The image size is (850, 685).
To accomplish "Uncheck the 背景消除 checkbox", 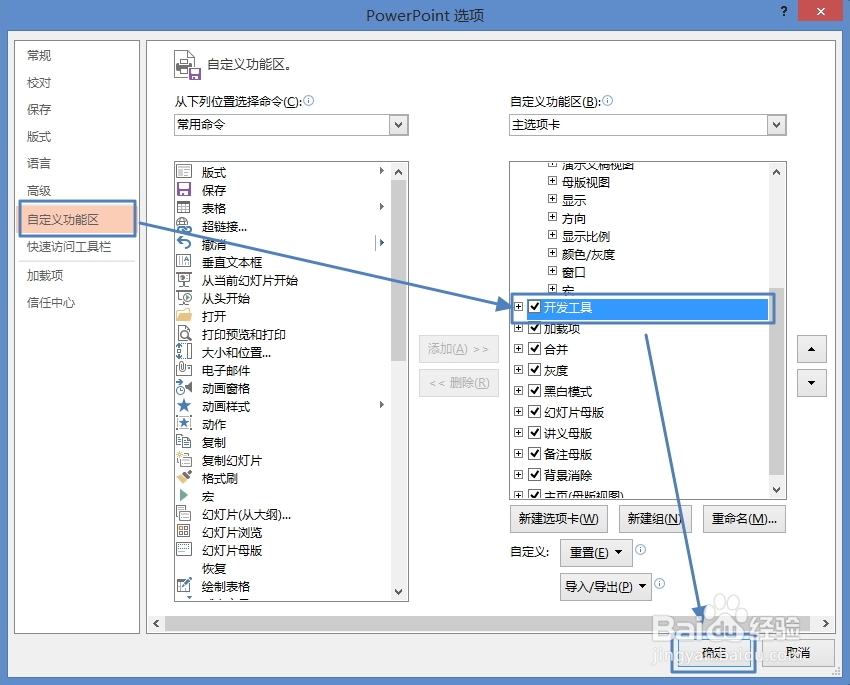I will (x=535, y=475).
